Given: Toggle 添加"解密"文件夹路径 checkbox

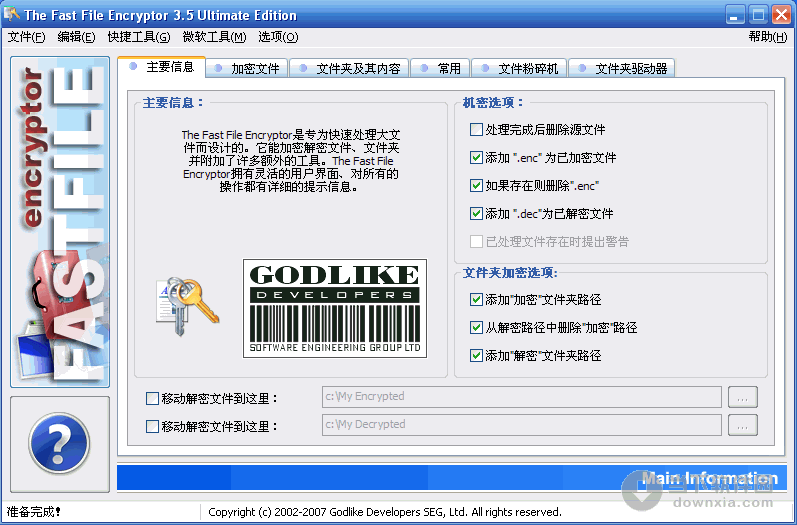Looking at the screenshot, I should 476,355.
